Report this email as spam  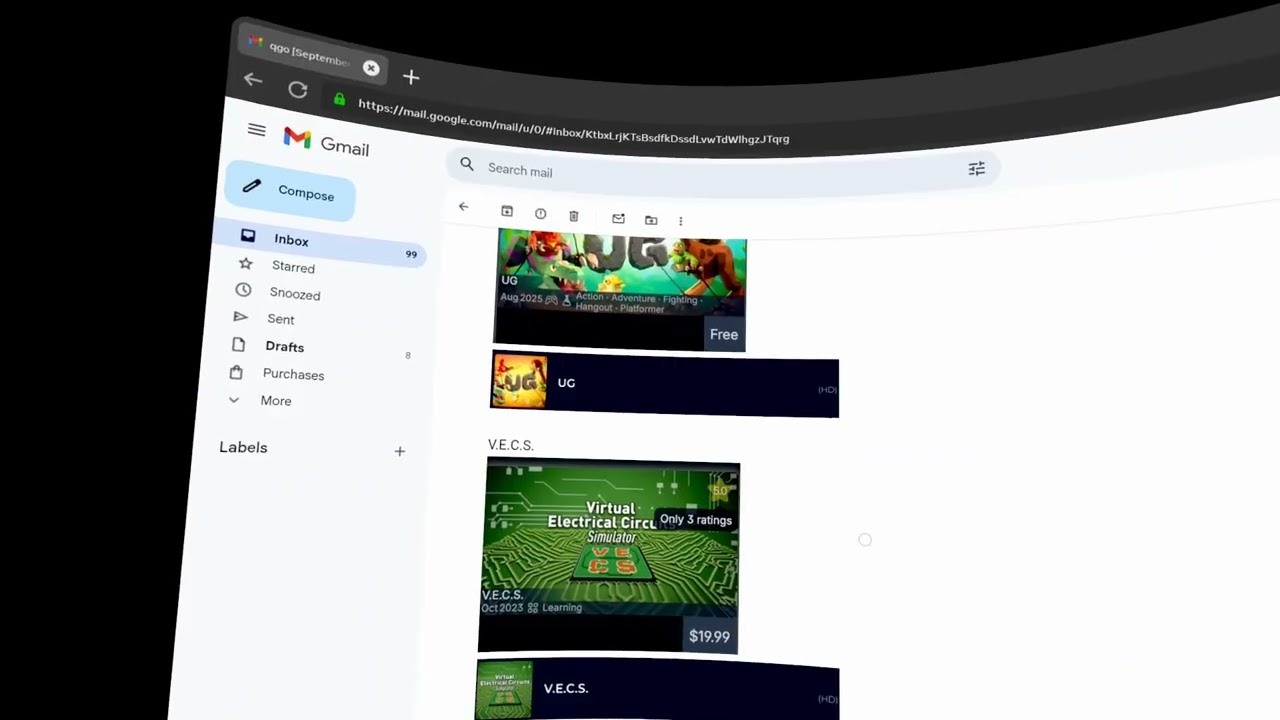click(540, 213)
